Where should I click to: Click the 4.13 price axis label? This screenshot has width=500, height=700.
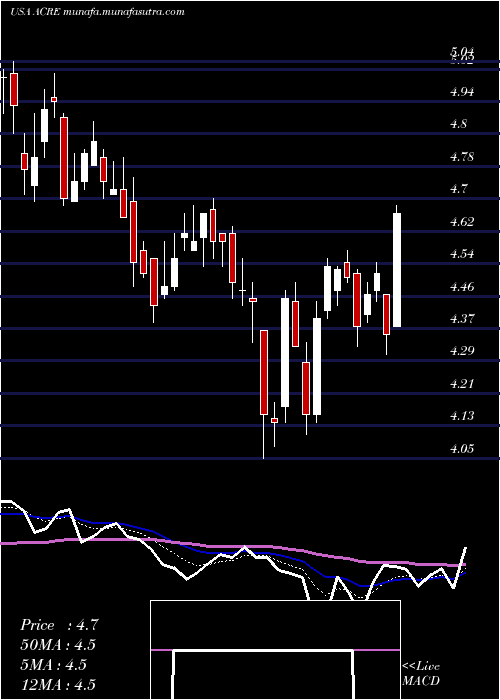(462, 416)
